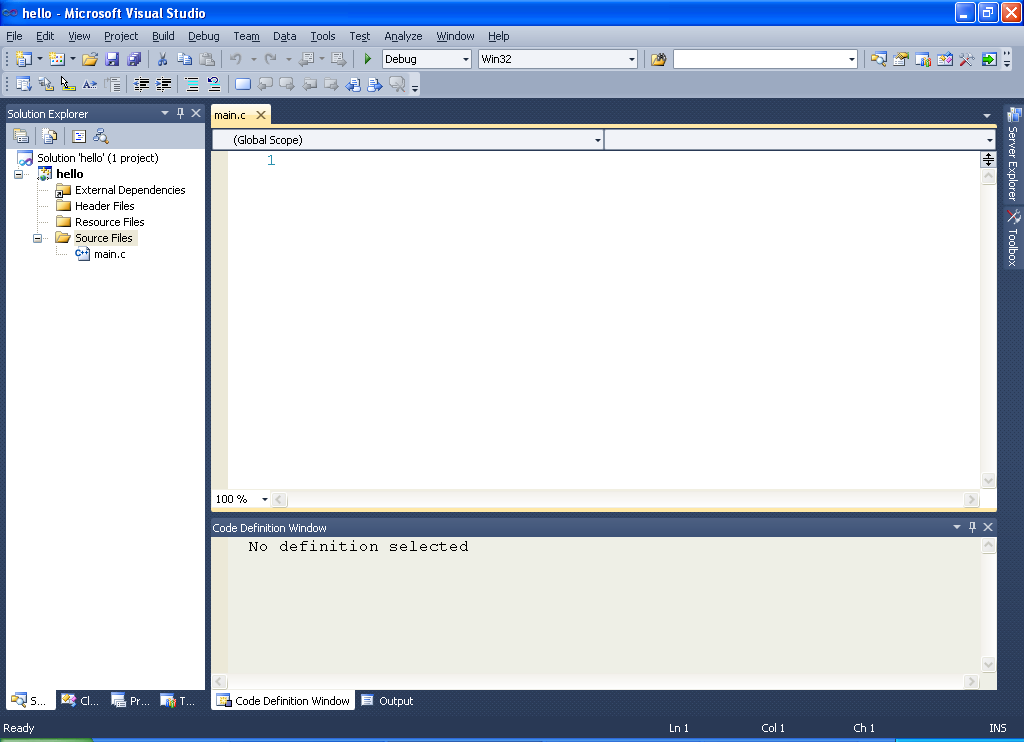Open the Server Explorer side tab
Viewport: 1024px width, 742px height.
[1014, 155]
